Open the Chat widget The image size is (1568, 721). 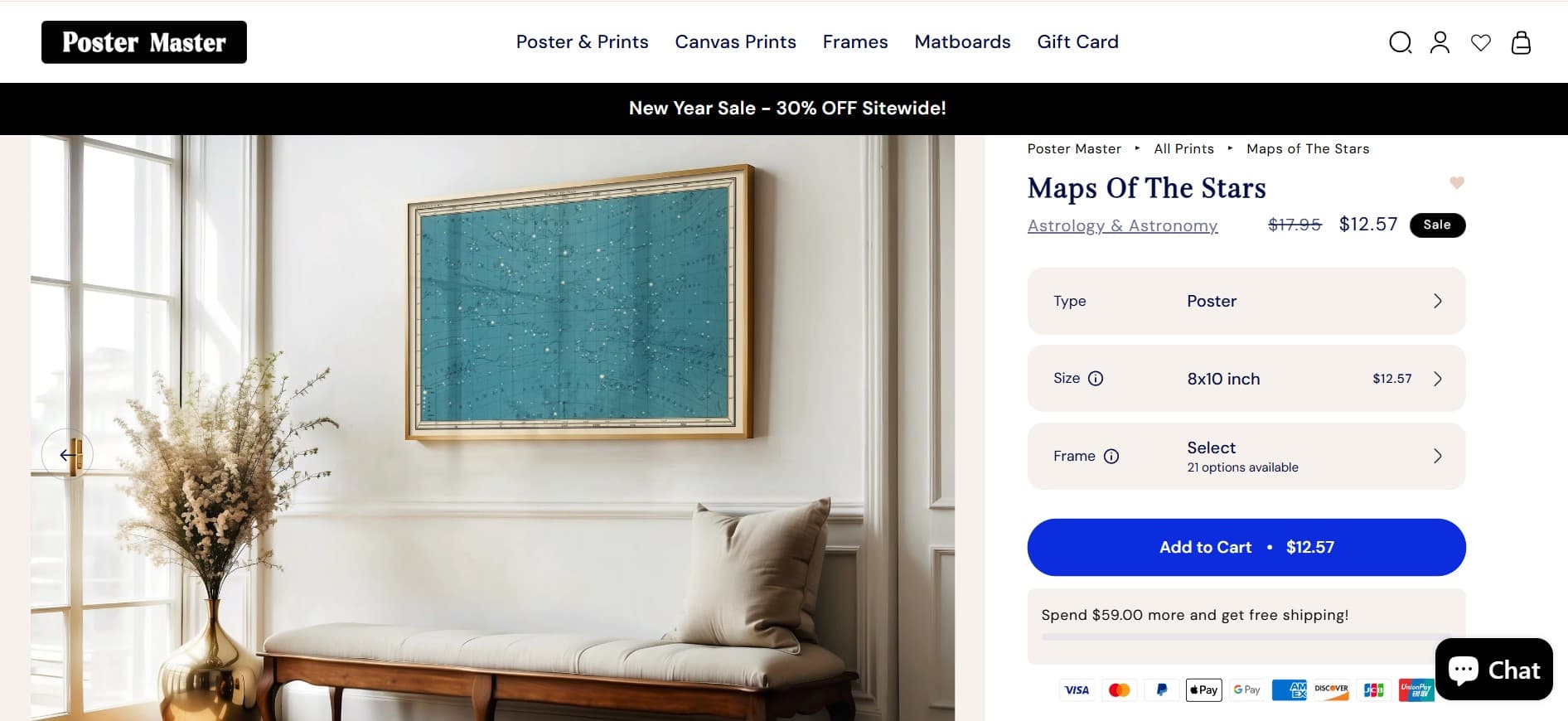[1493, 670]
